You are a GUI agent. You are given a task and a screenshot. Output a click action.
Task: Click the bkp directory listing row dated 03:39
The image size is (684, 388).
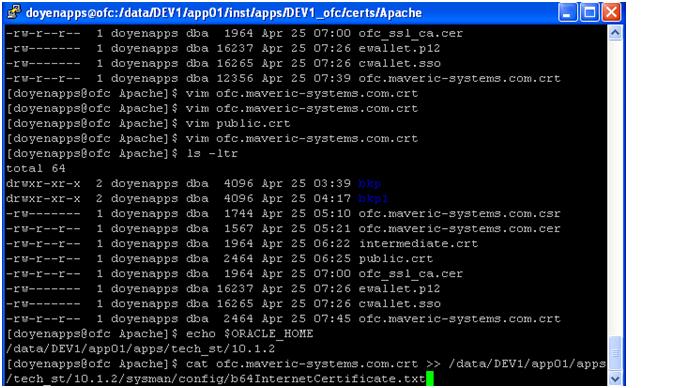point(194,184)
